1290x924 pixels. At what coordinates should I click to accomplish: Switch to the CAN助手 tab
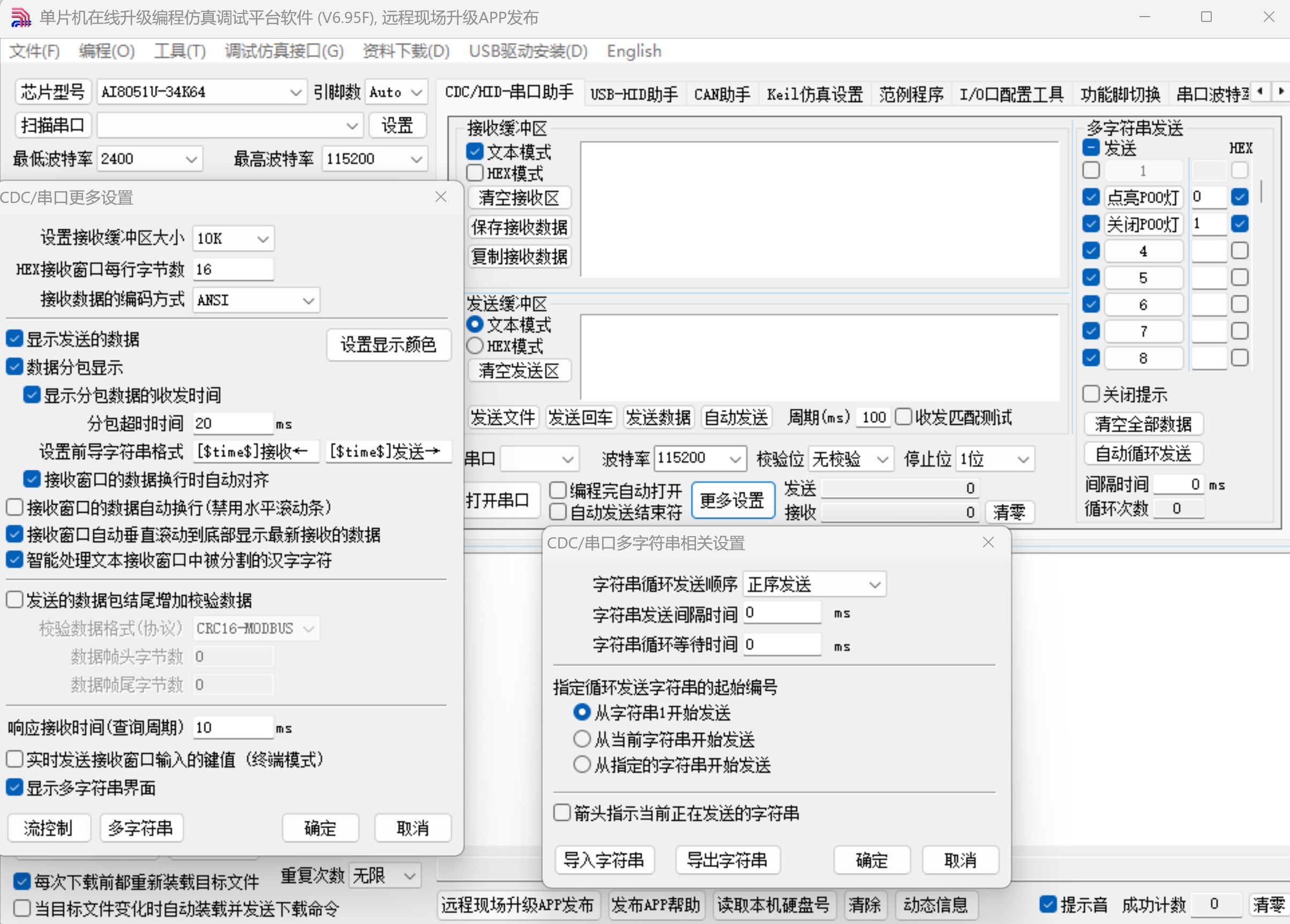(x=722, y=94)
